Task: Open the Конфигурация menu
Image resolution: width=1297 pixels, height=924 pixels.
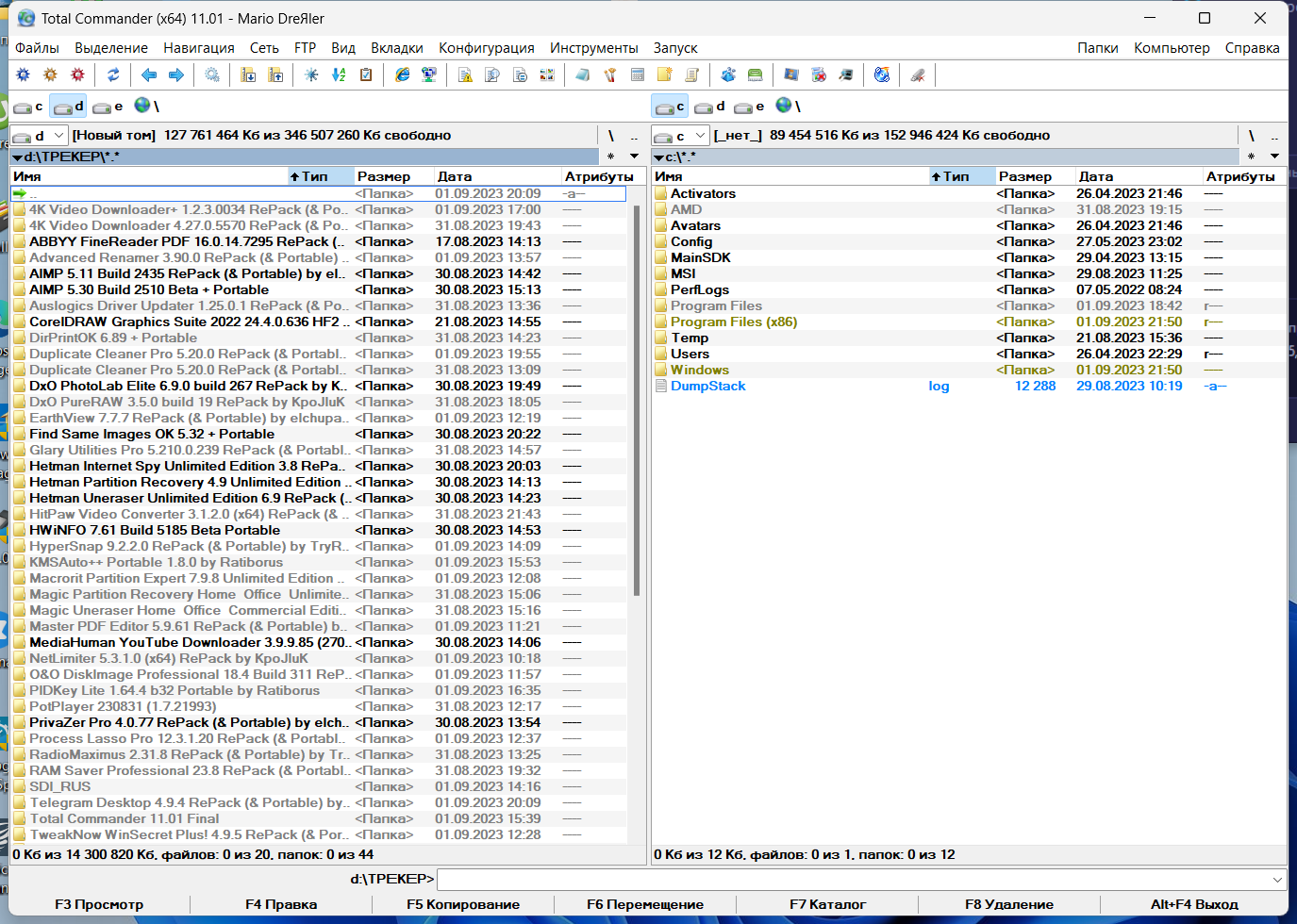Action: pyautogui.click(x=487, y=48)
